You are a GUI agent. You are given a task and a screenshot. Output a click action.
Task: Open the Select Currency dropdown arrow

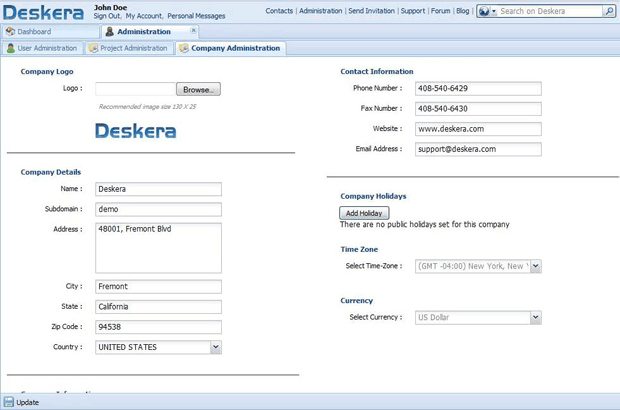click(x=535, y=317)
